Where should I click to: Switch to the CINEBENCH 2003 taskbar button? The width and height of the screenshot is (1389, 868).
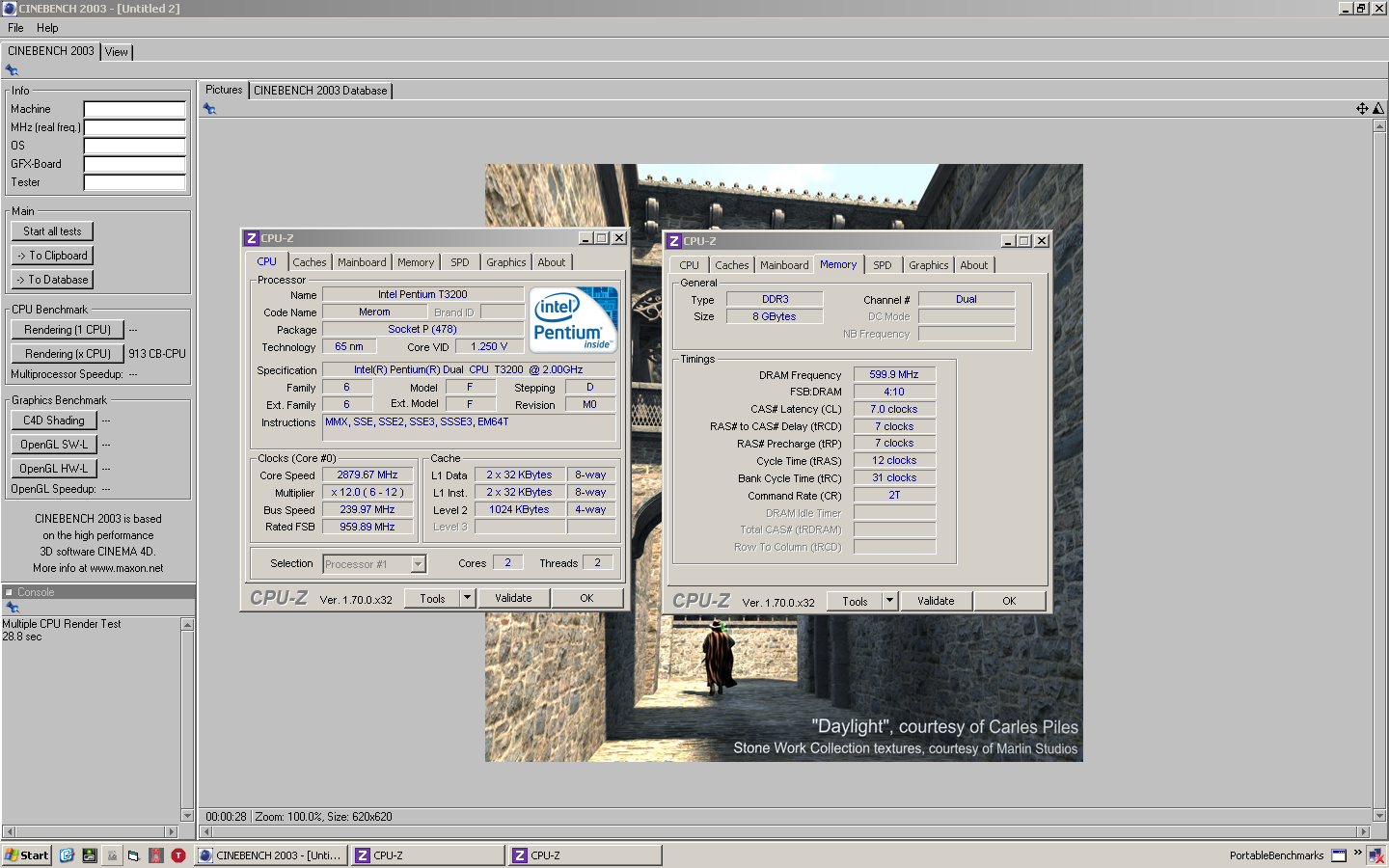270,855
